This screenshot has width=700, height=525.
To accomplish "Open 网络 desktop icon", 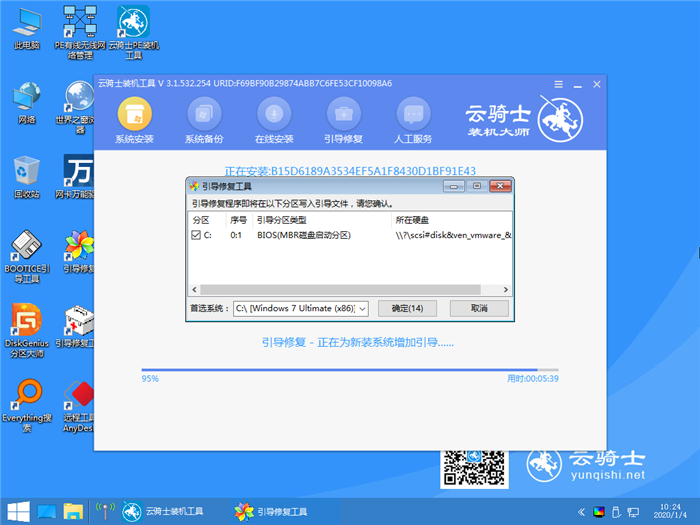I will click(x=27, y=103).
